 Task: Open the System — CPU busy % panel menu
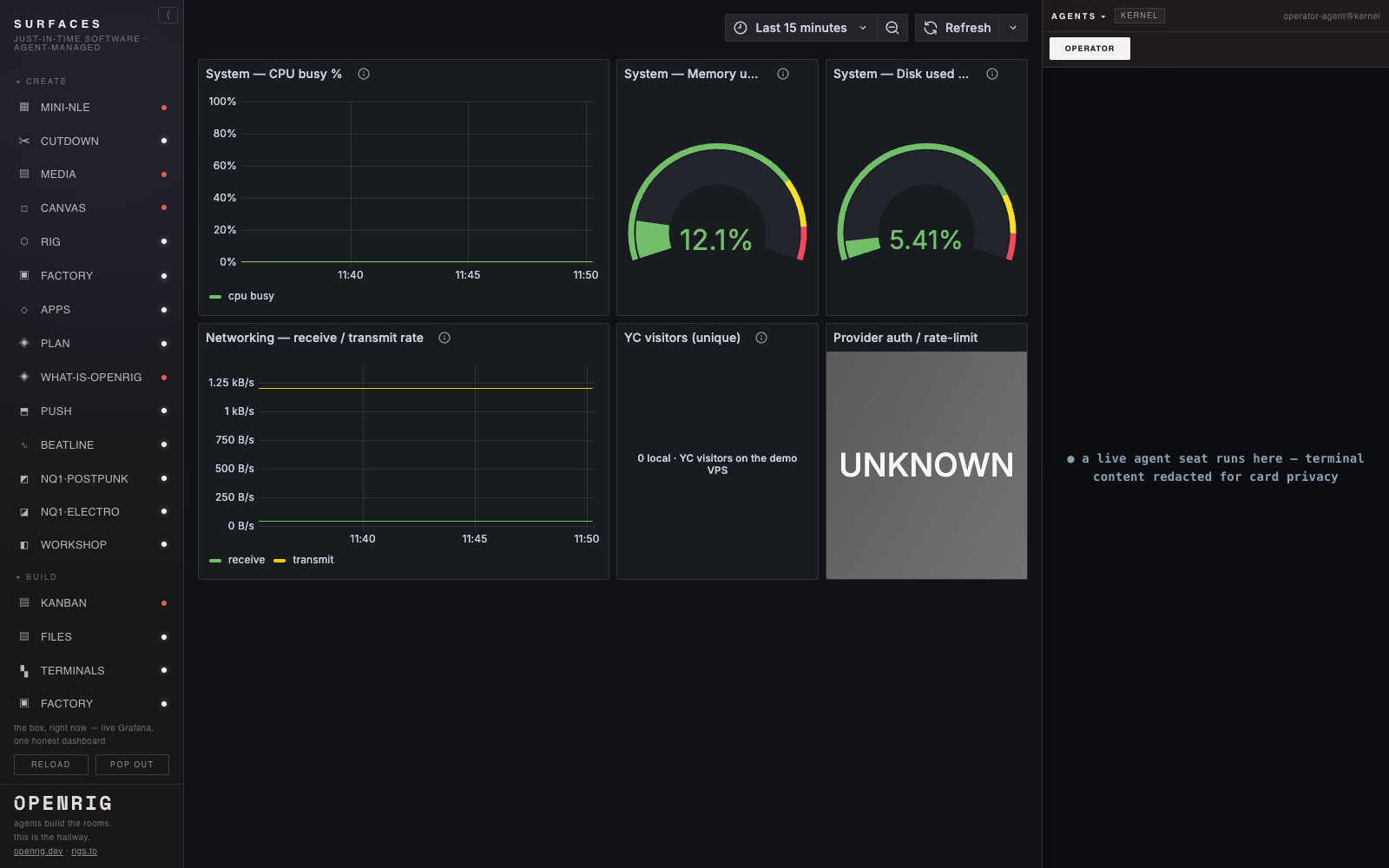273,74
